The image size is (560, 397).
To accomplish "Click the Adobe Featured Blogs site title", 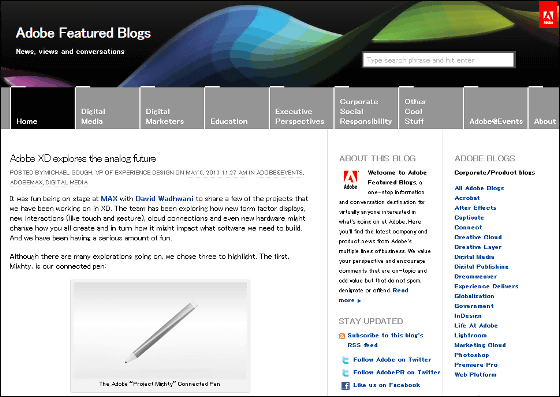I will [x=83, y=33].
